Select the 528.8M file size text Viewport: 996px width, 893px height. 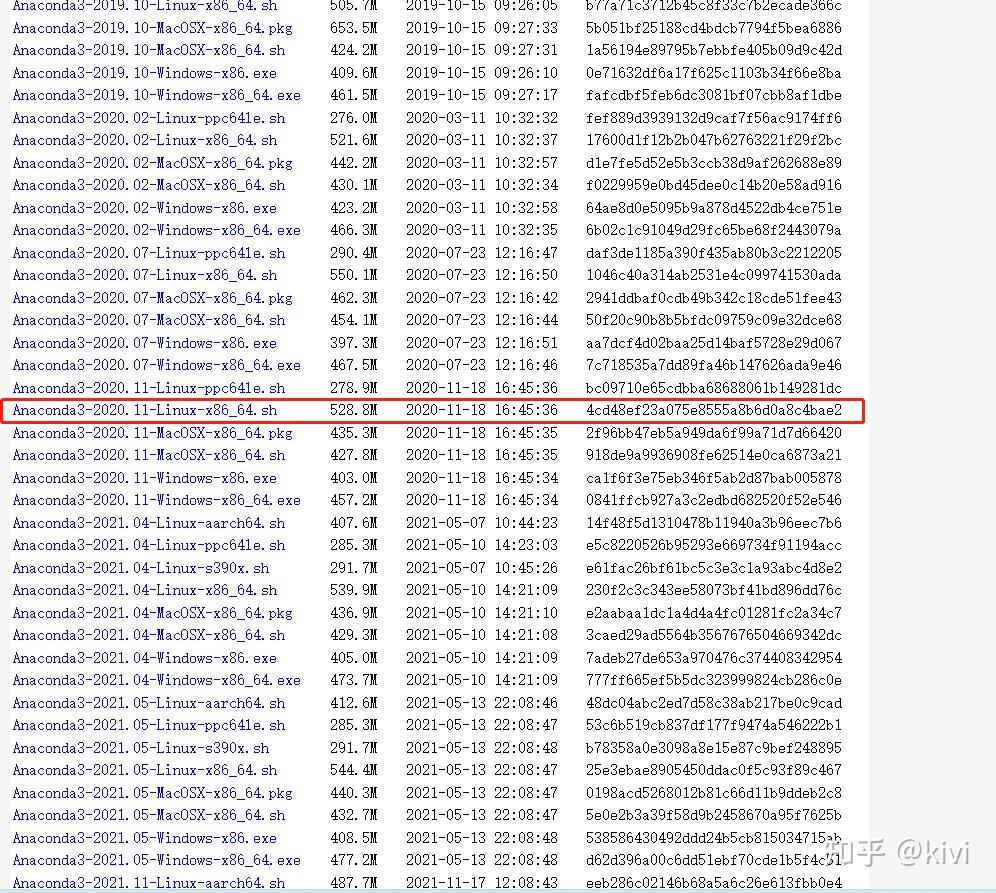pyautogui.click(x=354, y=410)
